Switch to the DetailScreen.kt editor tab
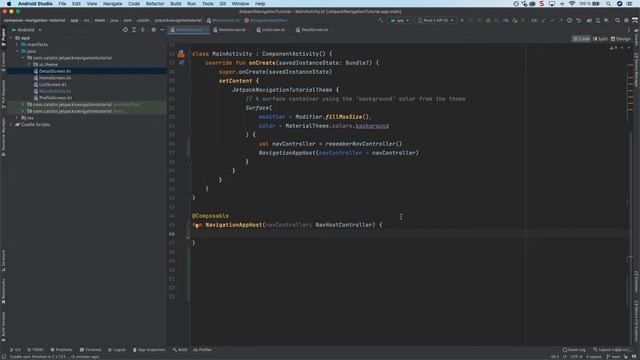This screenshot has height=360, width=640. click(314, 30)
